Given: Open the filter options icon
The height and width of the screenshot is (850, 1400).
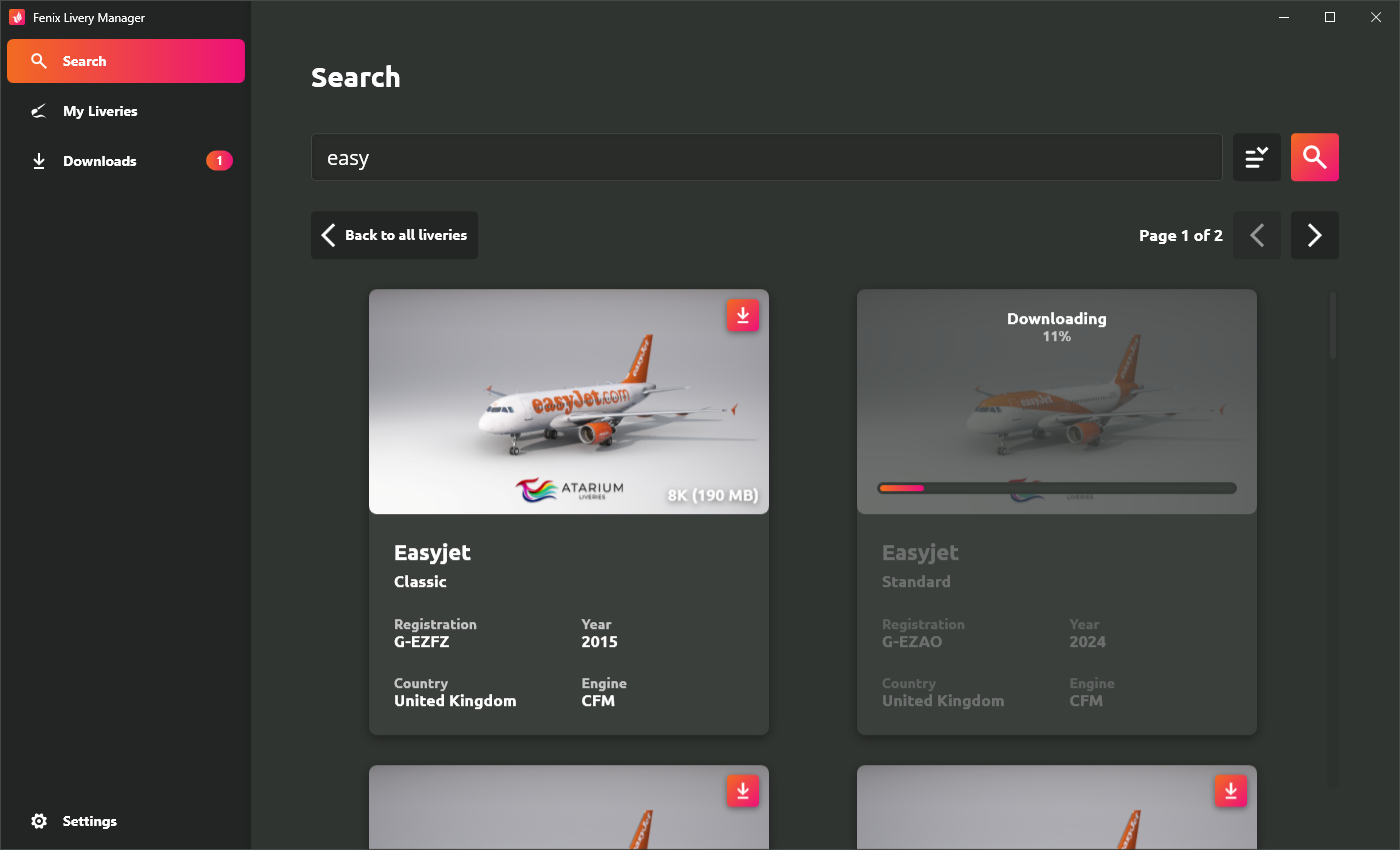Looking at the screenshot, I should tap(1256, 157).
